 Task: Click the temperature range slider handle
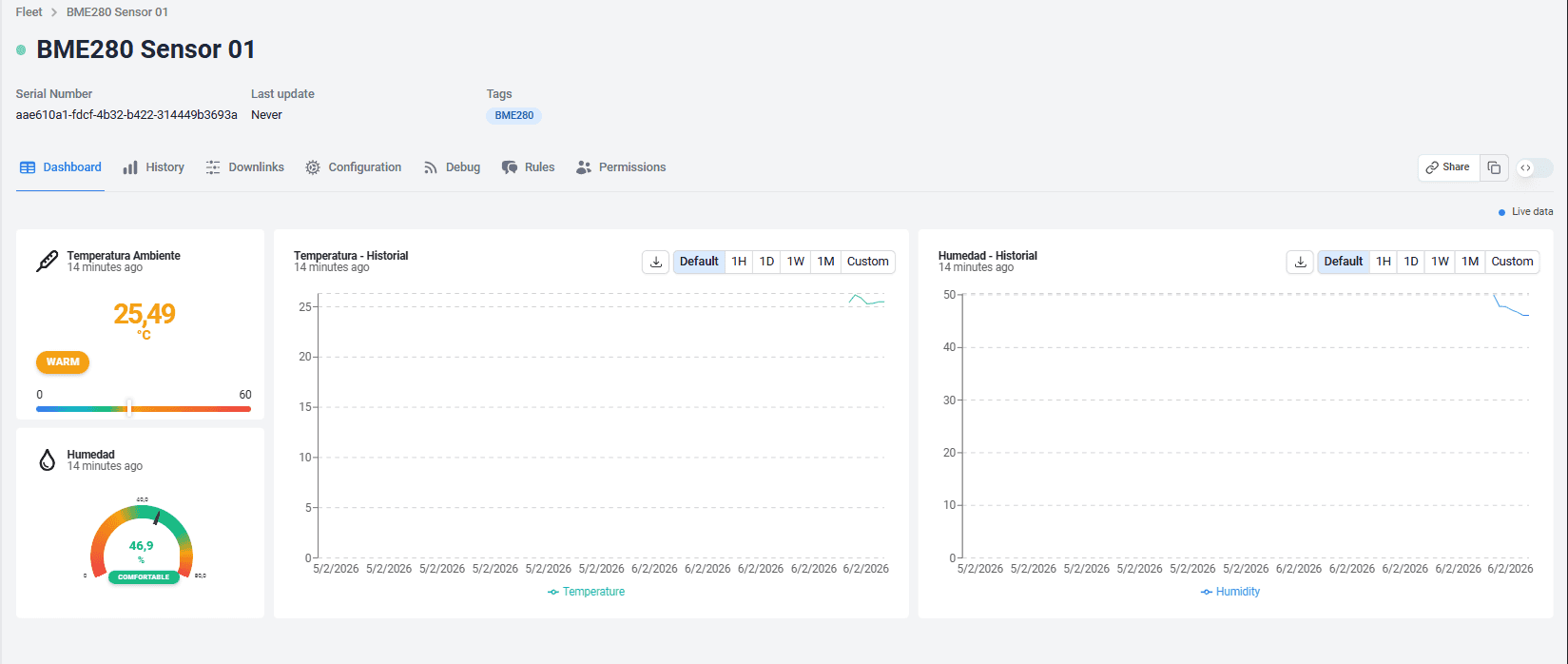(x=129, y=407)
